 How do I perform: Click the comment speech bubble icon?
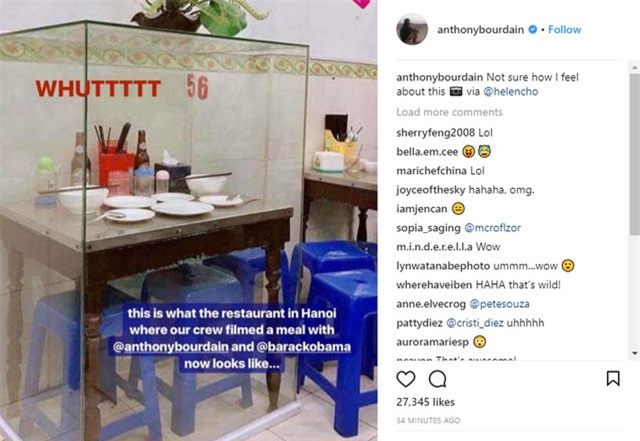pyautogui.click(x=437, y=379)
